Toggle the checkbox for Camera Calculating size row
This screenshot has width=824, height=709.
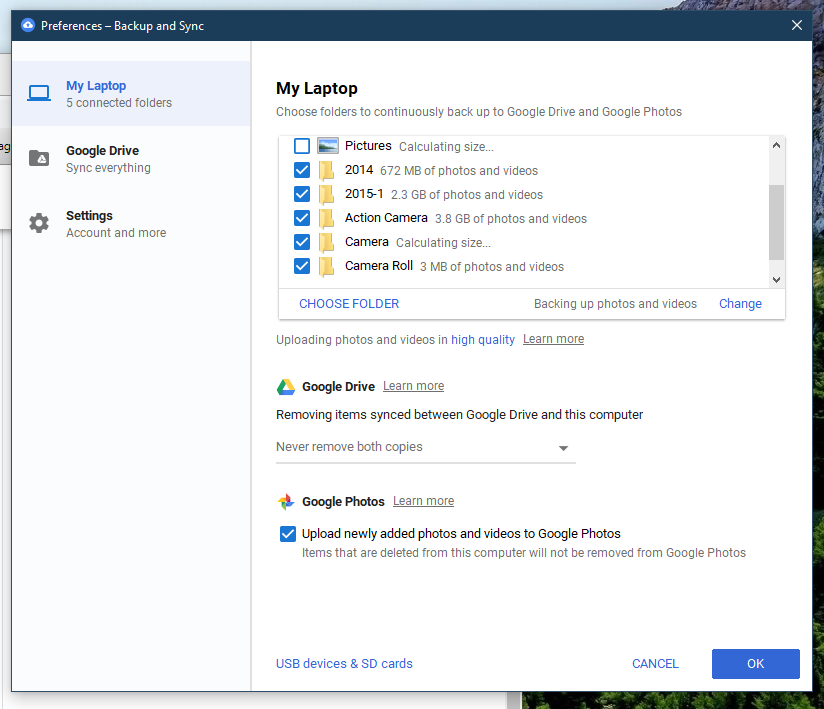pyautogui.click(x=302, y=242)
